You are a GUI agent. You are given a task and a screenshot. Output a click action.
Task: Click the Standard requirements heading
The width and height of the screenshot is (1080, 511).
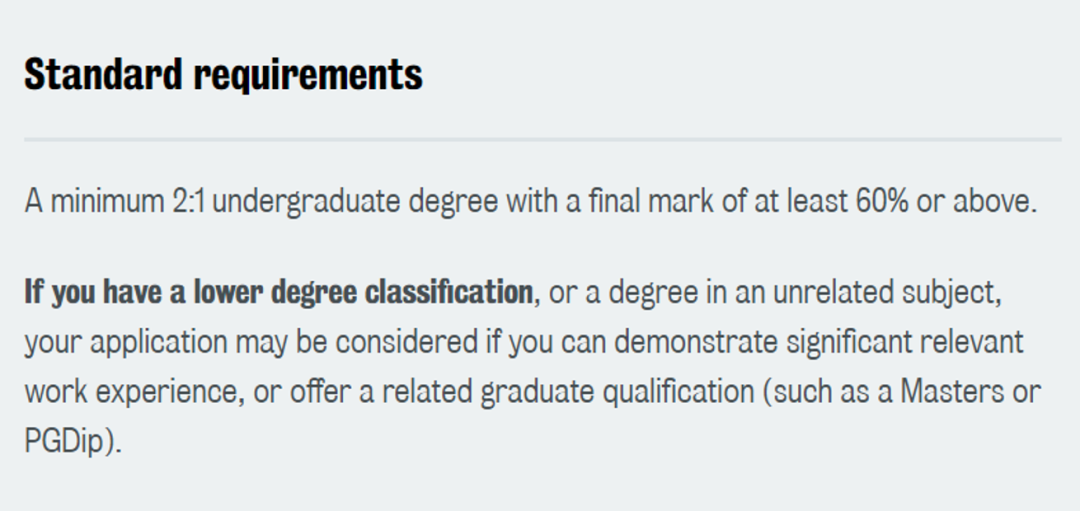click(223, 74)
